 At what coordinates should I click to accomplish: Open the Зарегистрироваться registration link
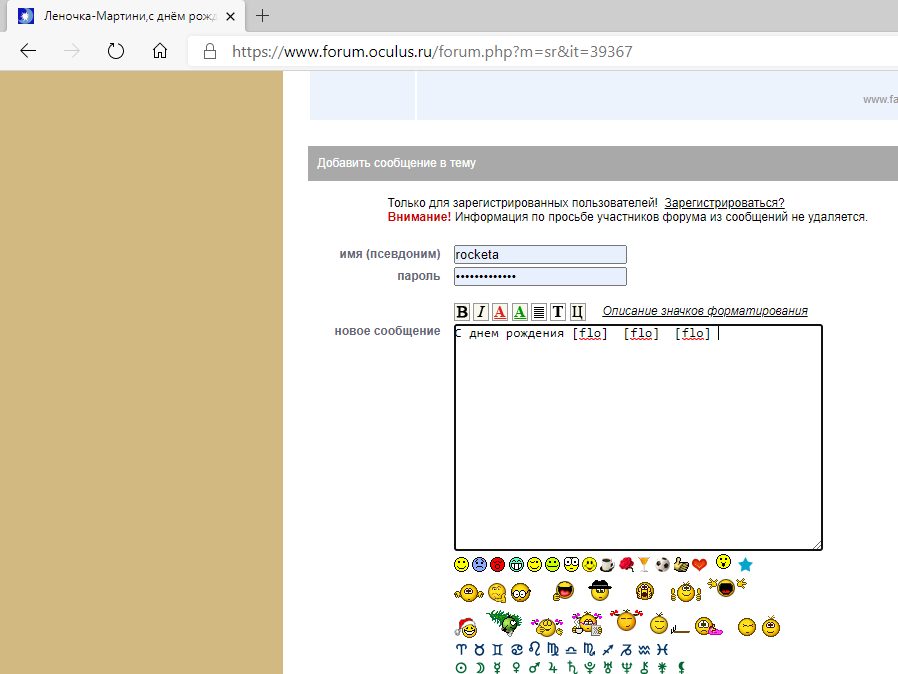(x=724, y=202)
